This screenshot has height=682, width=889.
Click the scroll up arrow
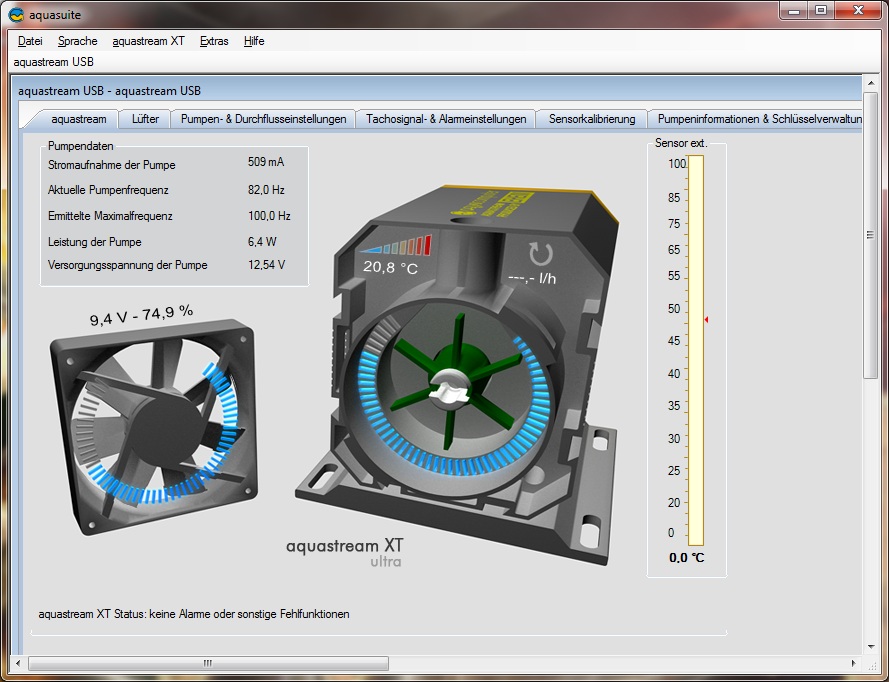click(x=870, y=83)
